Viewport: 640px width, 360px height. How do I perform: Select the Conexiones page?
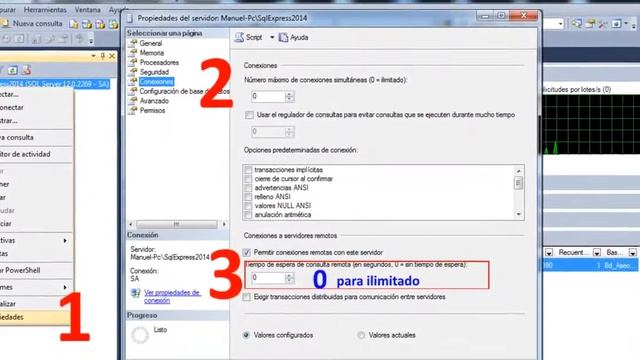click(156, 82)
